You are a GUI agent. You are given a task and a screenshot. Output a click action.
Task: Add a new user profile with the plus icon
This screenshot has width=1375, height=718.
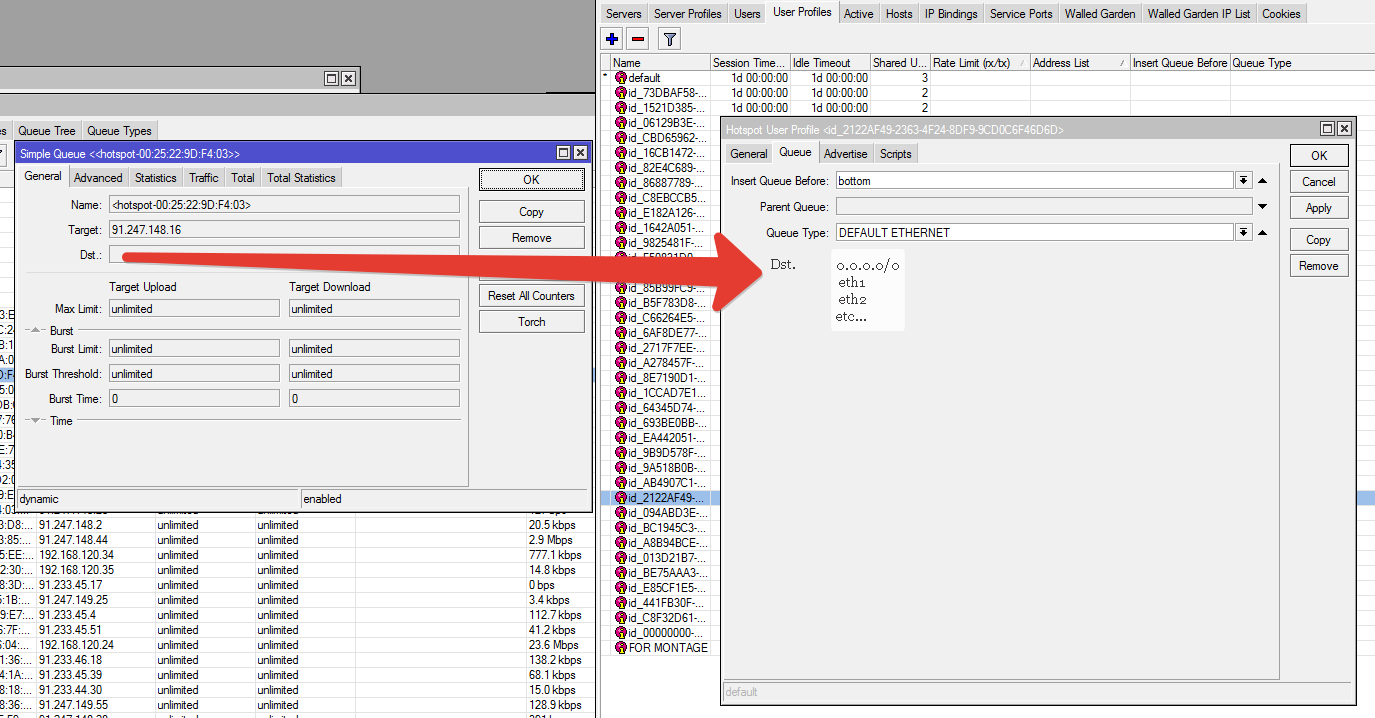[611, 38]
